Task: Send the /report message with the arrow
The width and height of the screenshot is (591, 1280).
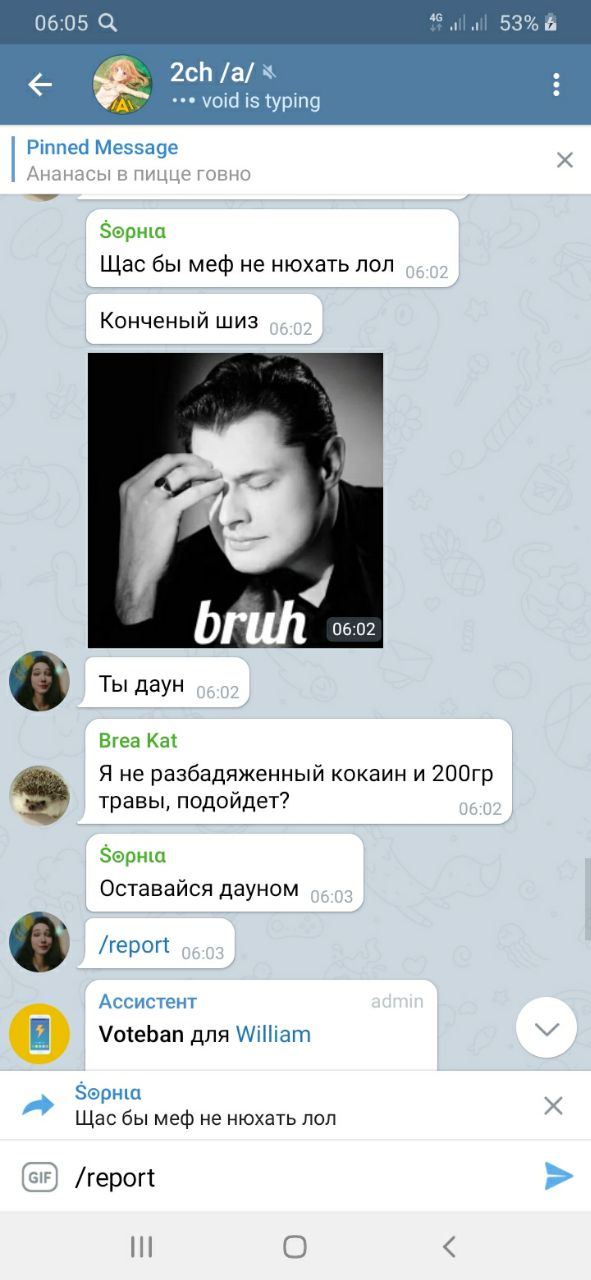Action: 558,1176
